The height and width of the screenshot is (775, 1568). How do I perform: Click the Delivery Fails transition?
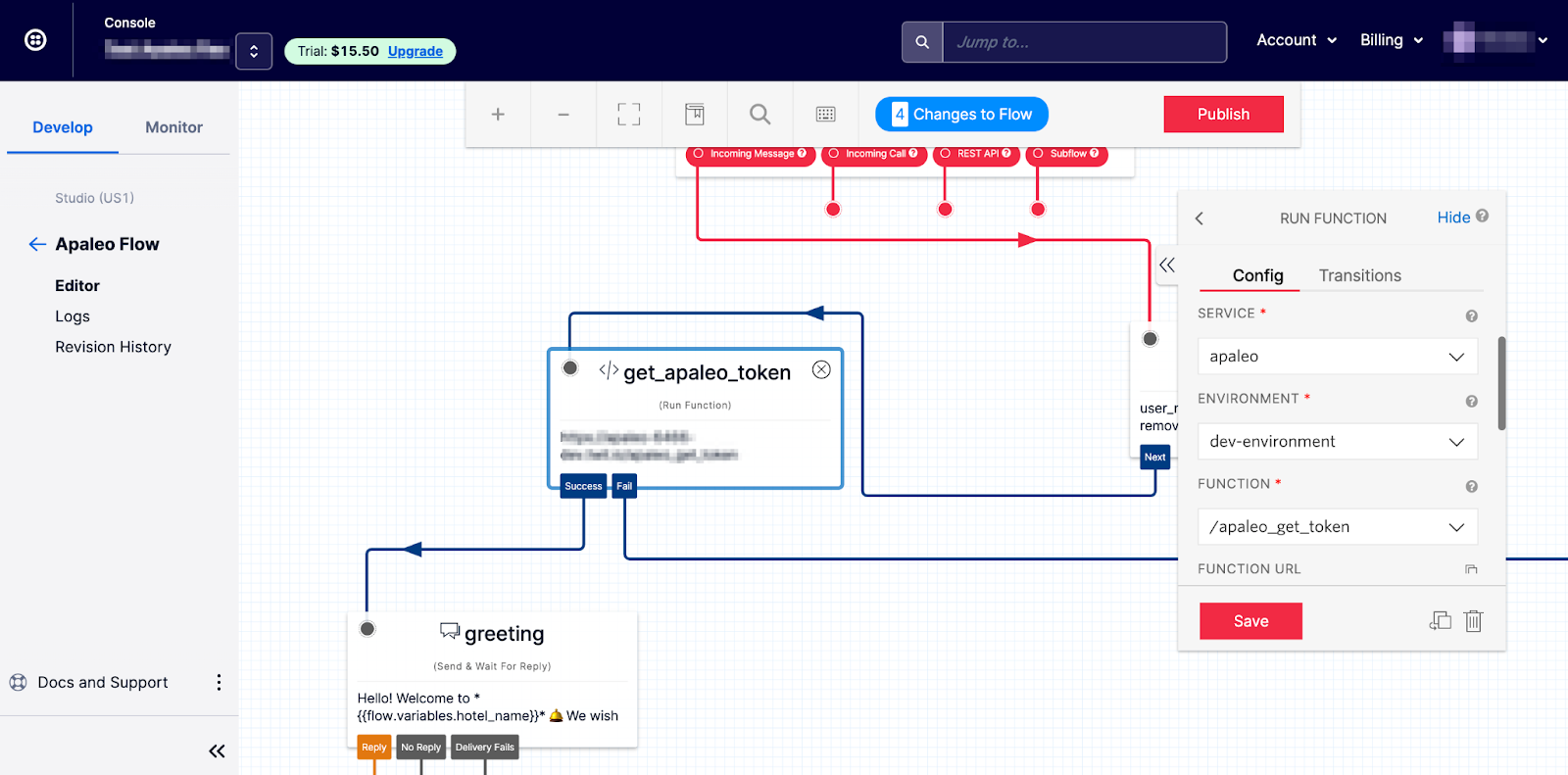click(484, 747)
